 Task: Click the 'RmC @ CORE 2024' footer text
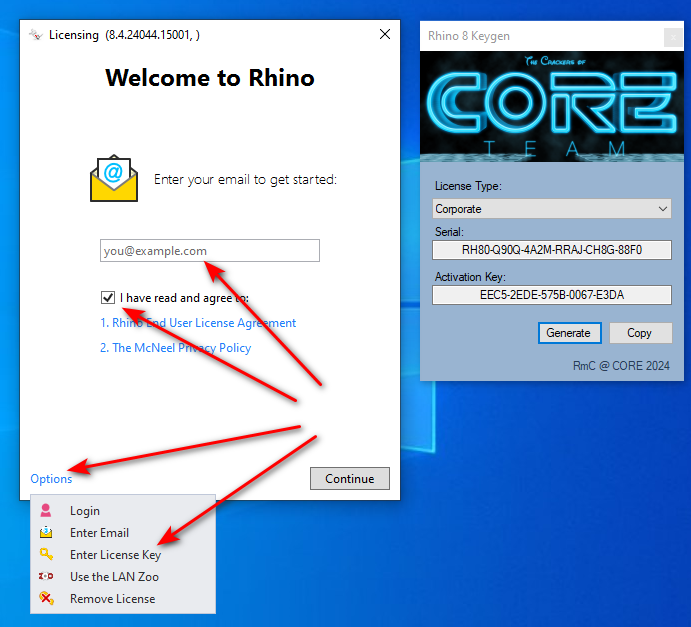pos(621,366)
